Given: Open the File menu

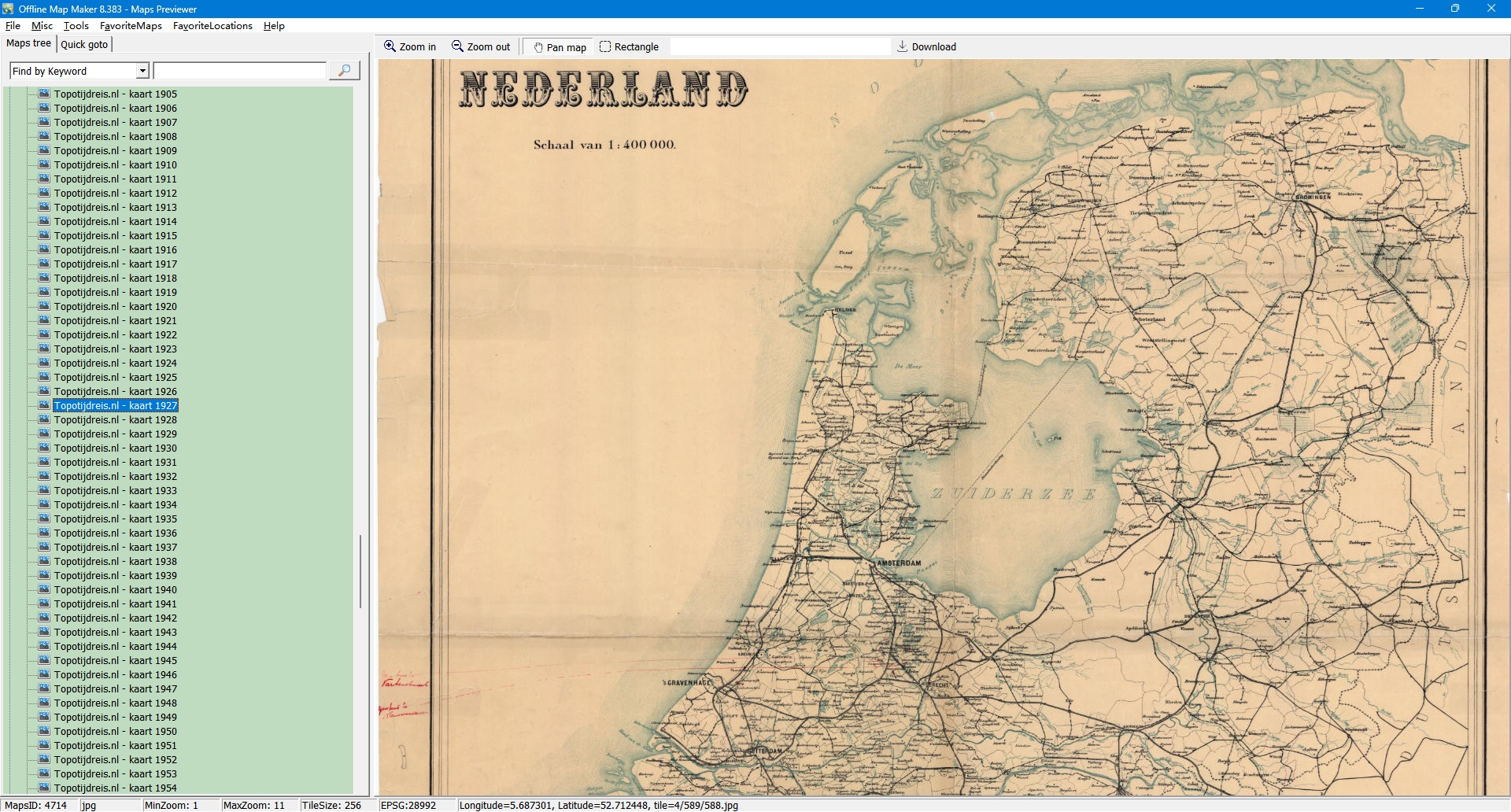Looking at the screenshot, I should coord(13,26).
